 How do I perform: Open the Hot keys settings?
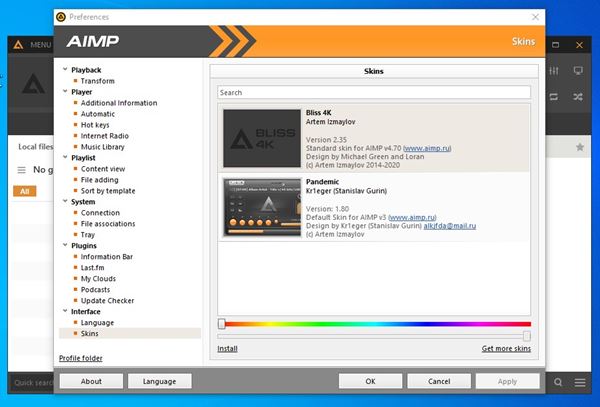point(95,125)
